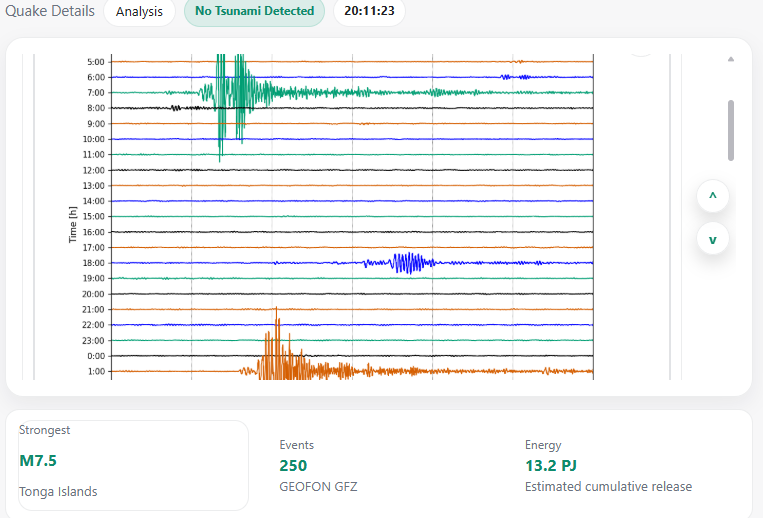Image resolution: width=763 pixels, height=518 pixels.
Task: Click the small blue blip at 6:00
Action: tap(516, 76)
